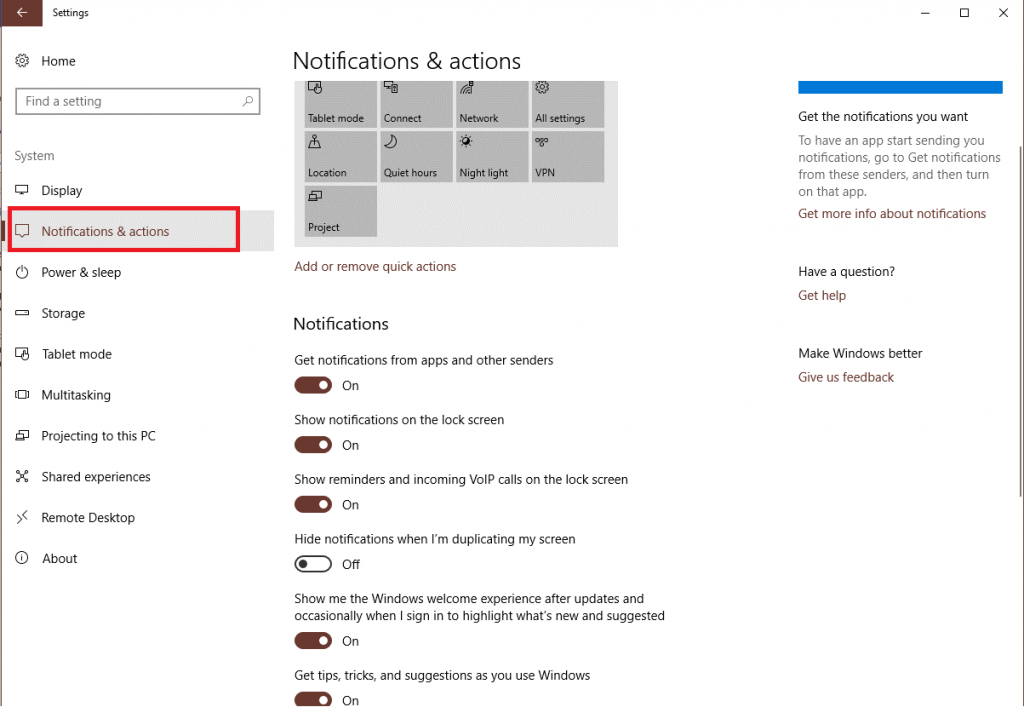Viewport: 1024px width, 707px height.
Task: Toggle Get tips, tricks, and suggestions switch
Action: (x=313, y=699)
